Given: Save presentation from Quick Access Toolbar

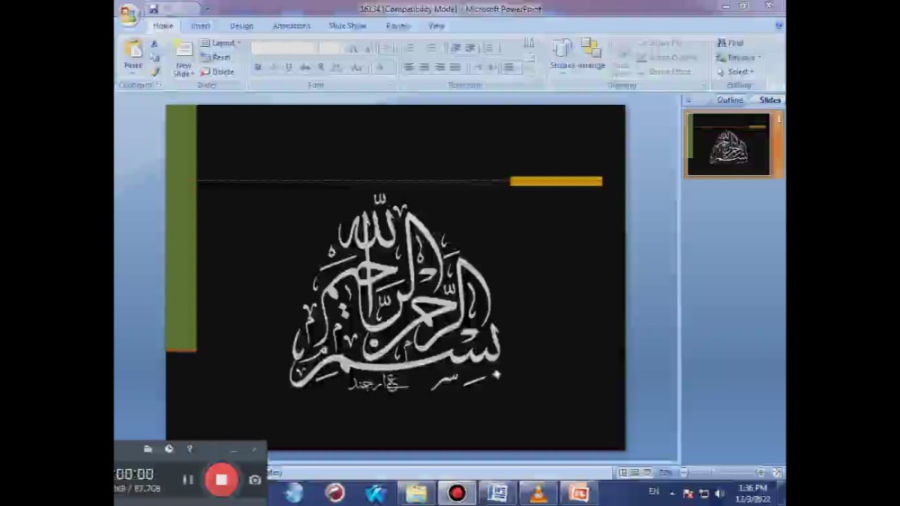Looking at the screenshot, I should [x=153, y=9].
